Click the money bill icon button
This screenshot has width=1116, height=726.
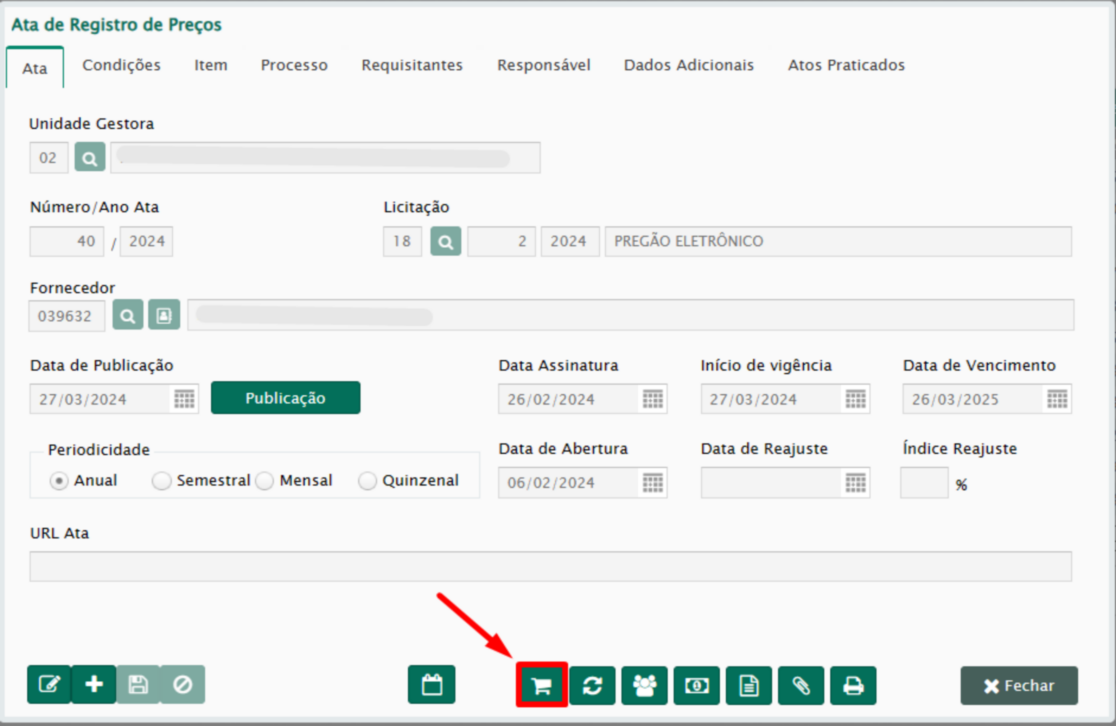[x=697, y=686]
